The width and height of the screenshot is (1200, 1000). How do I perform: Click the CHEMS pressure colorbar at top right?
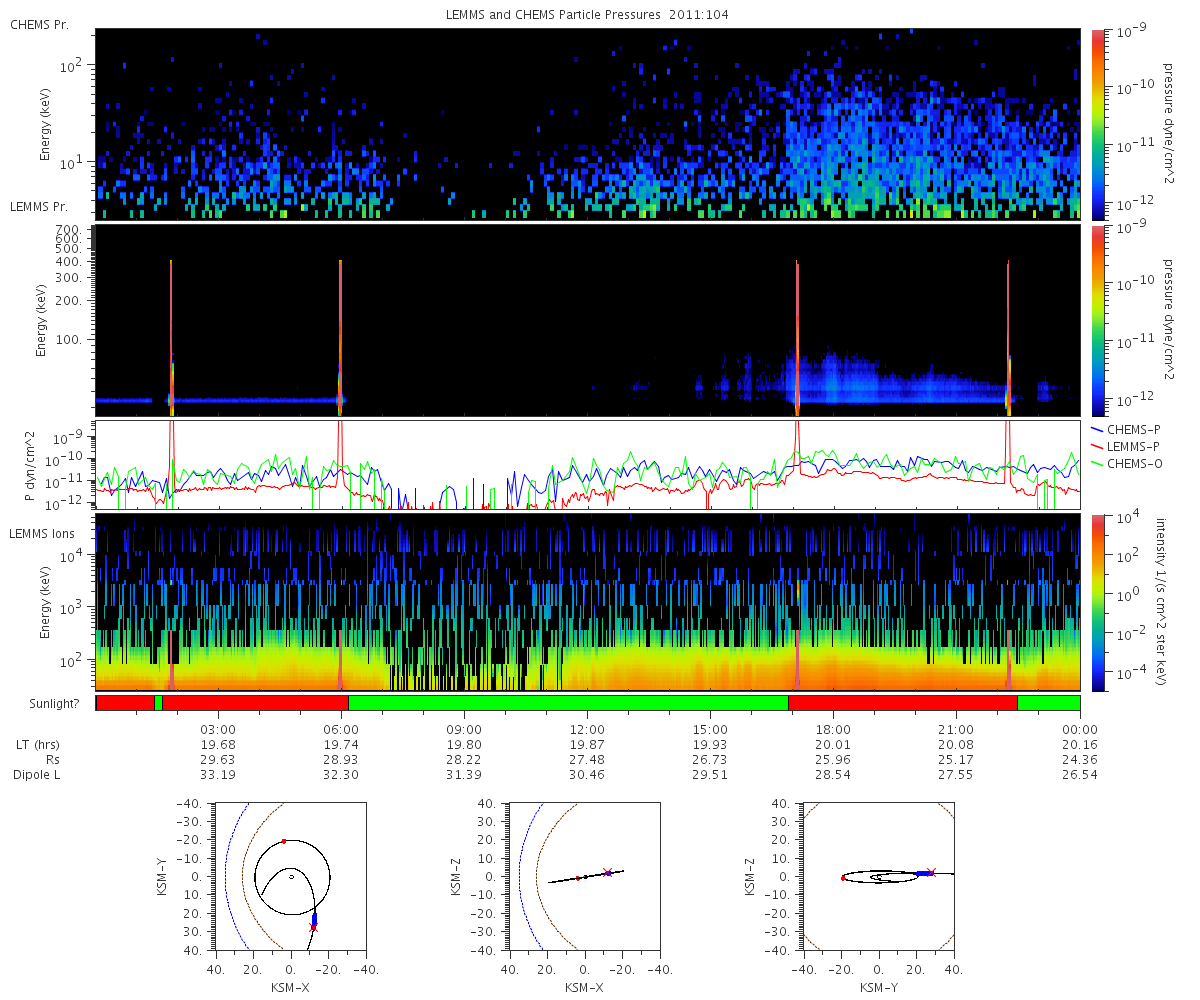(x=1097, y=124)
